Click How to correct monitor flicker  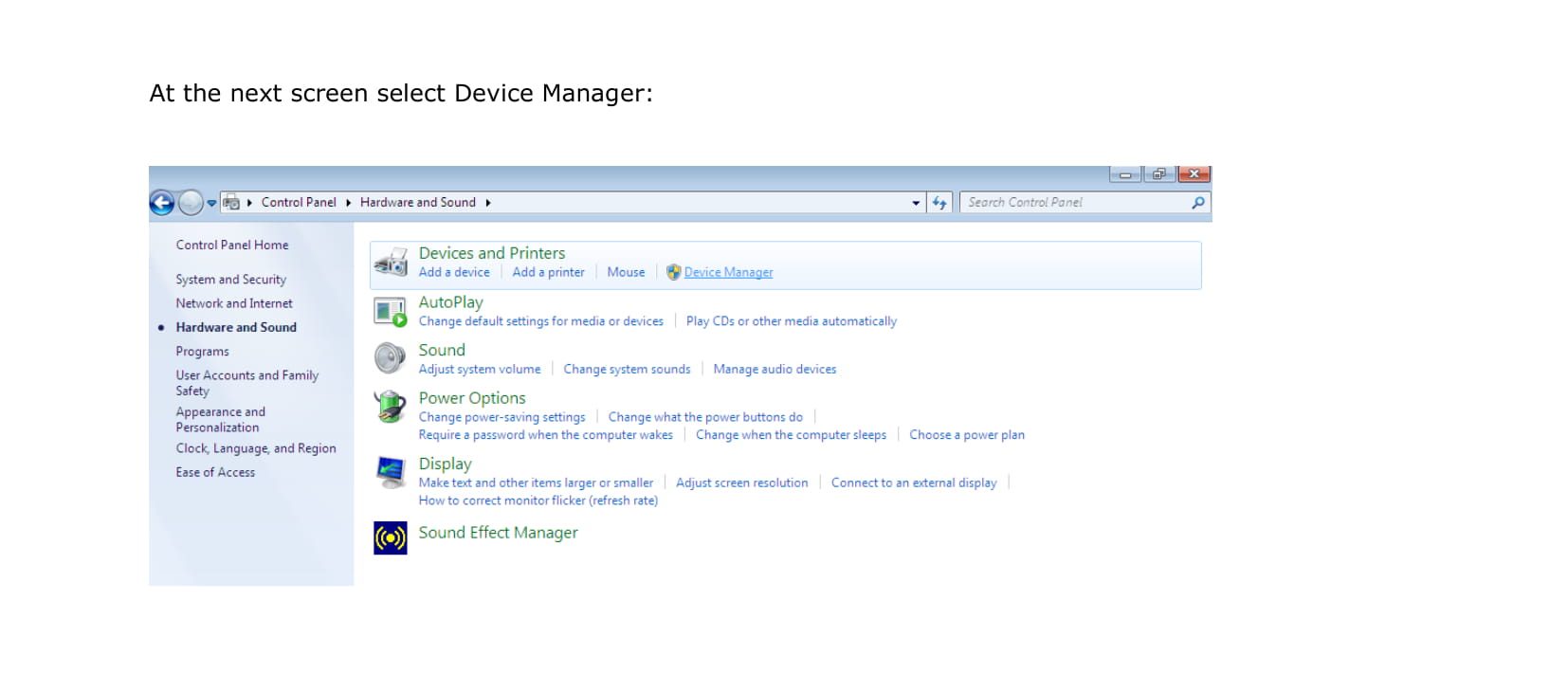[538, 501]
